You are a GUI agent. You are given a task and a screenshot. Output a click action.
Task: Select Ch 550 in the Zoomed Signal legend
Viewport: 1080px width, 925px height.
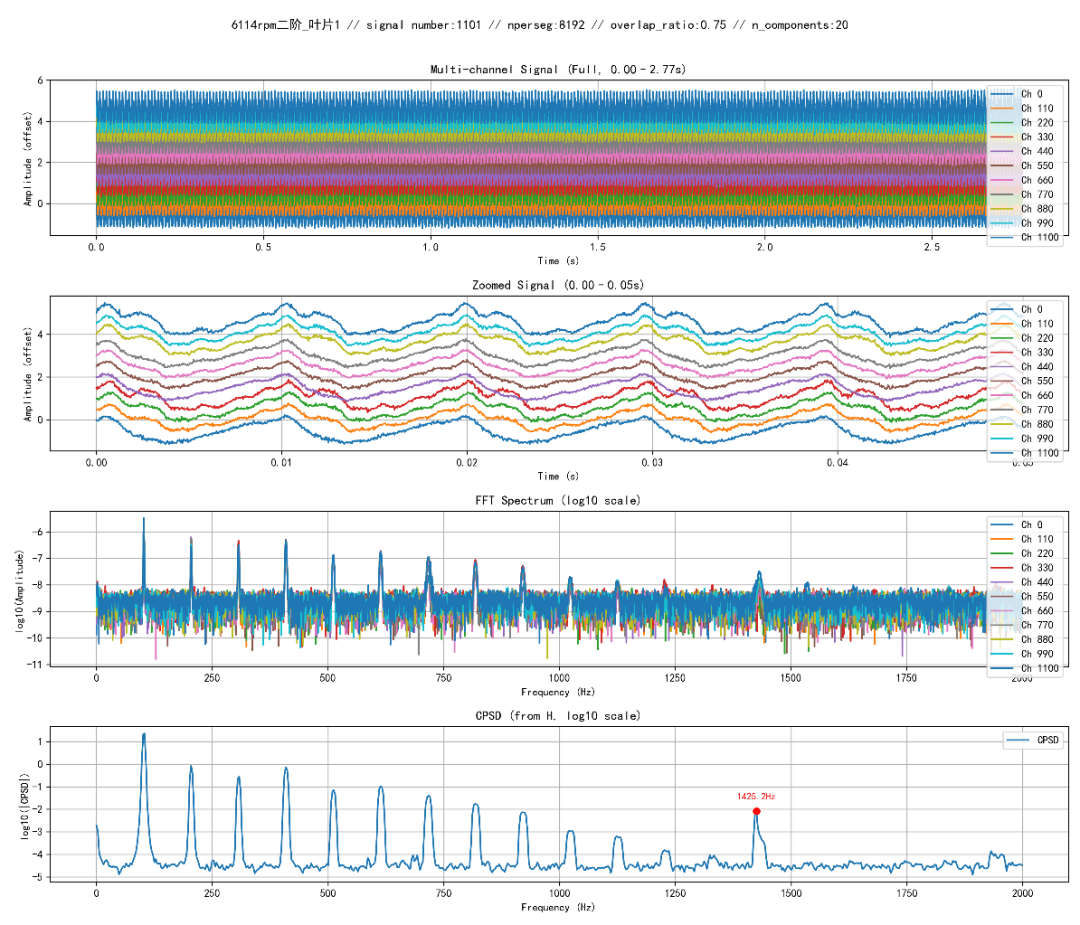click(x=1037, y=381)
